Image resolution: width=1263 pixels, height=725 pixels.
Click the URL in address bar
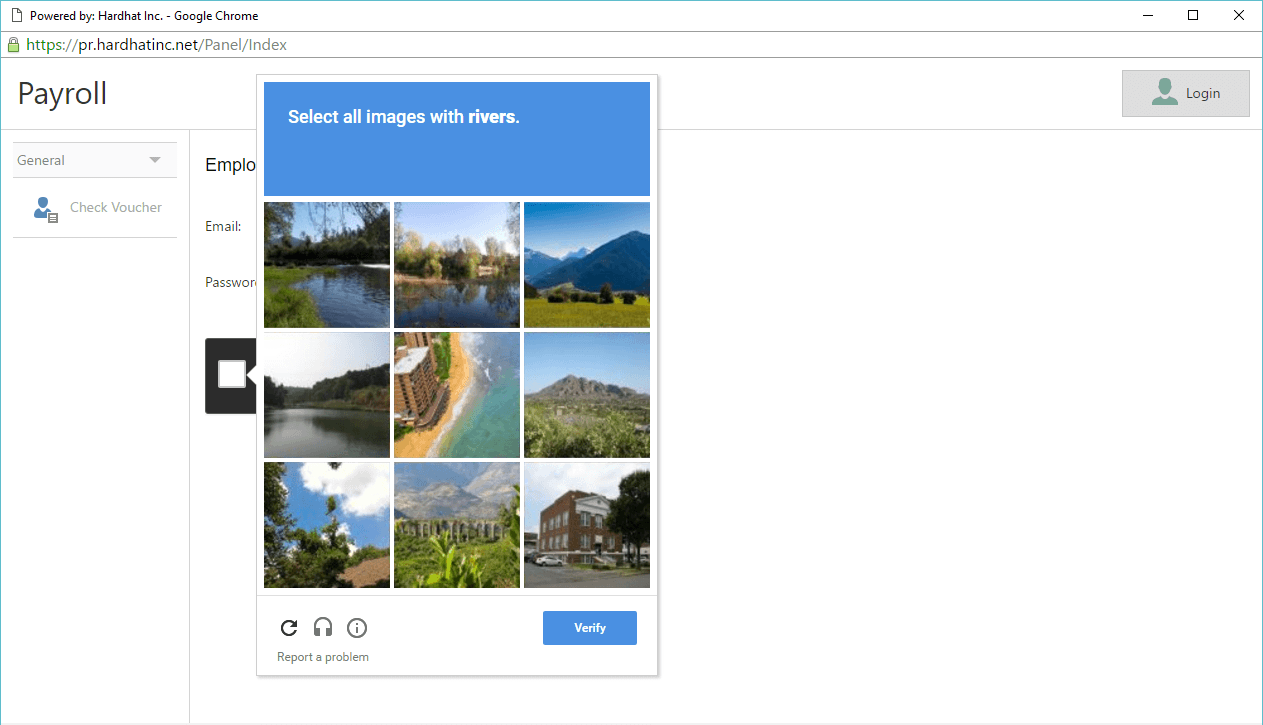[156, 45]
